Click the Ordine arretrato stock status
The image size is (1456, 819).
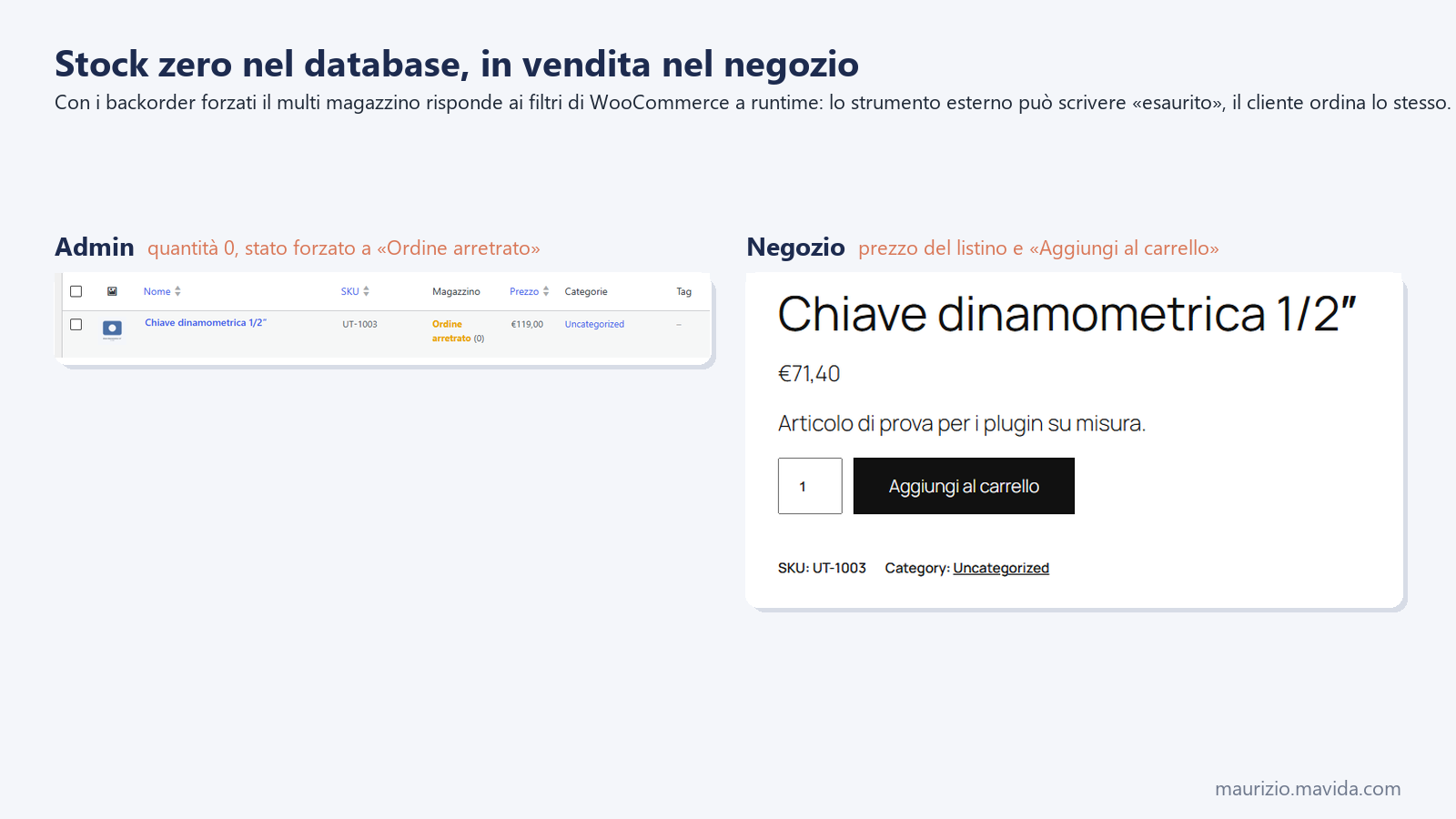click(x=451, y=331)
